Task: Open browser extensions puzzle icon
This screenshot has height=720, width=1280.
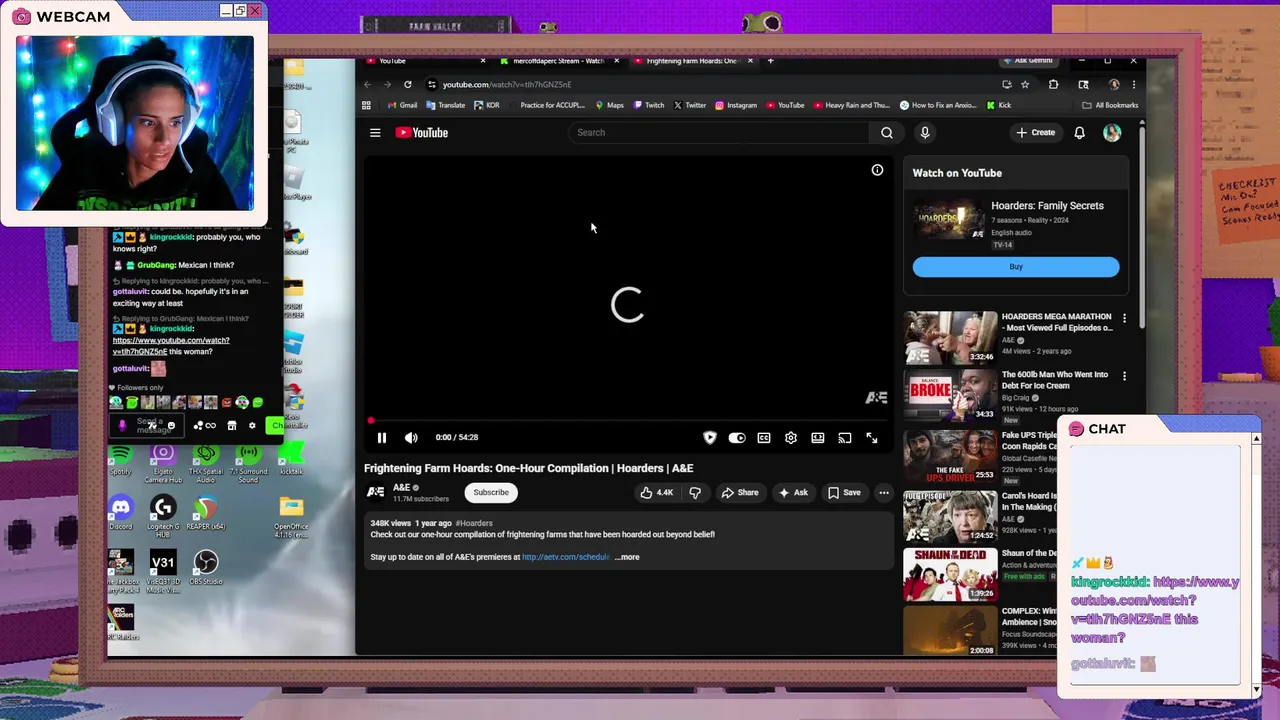Action: [1053, 85]
